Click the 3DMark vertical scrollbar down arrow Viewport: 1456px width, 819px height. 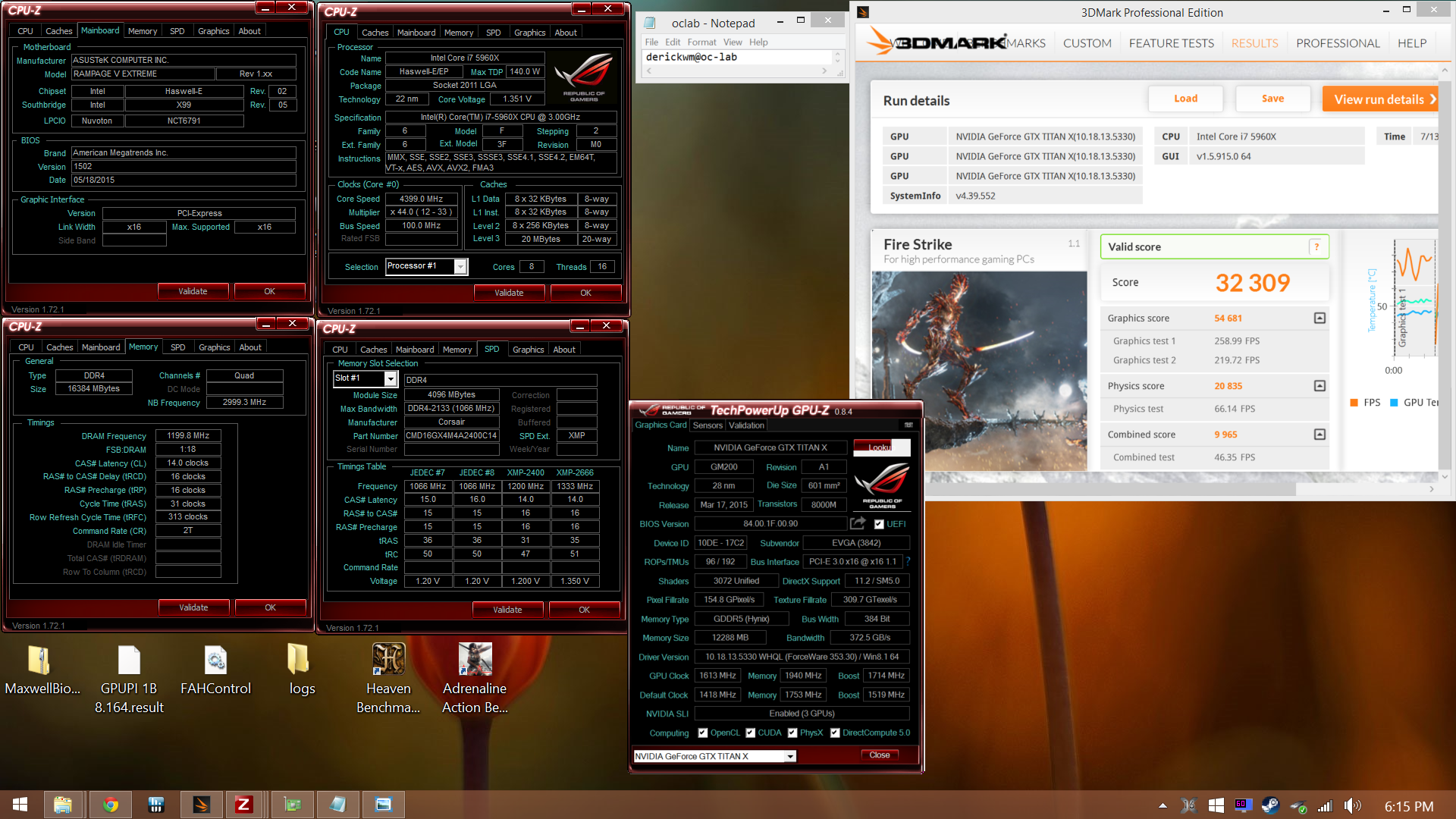point(1445,476)
